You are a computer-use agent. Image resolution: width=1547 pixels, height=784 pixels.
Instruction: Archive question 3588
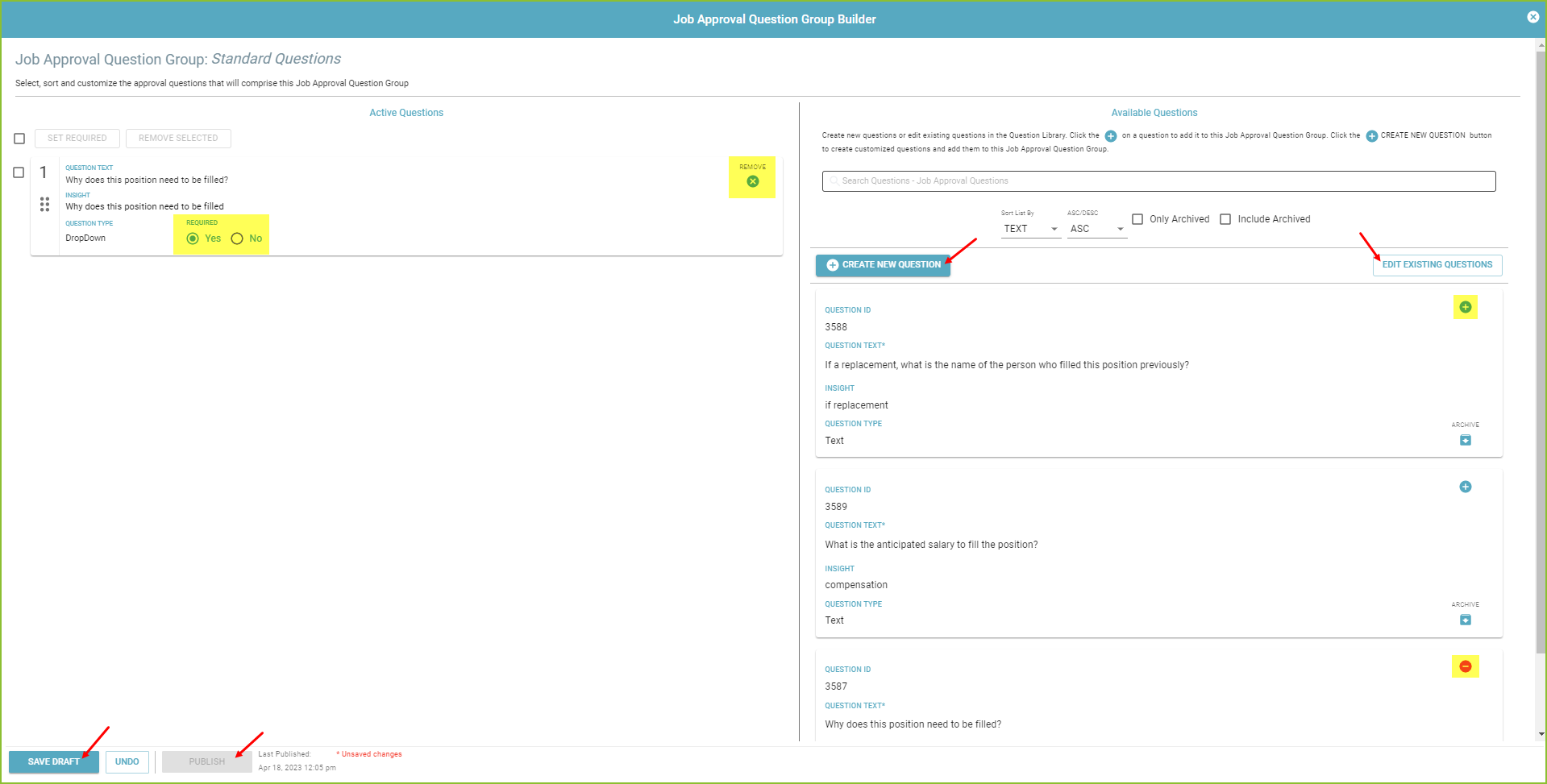pos(1465,440)
